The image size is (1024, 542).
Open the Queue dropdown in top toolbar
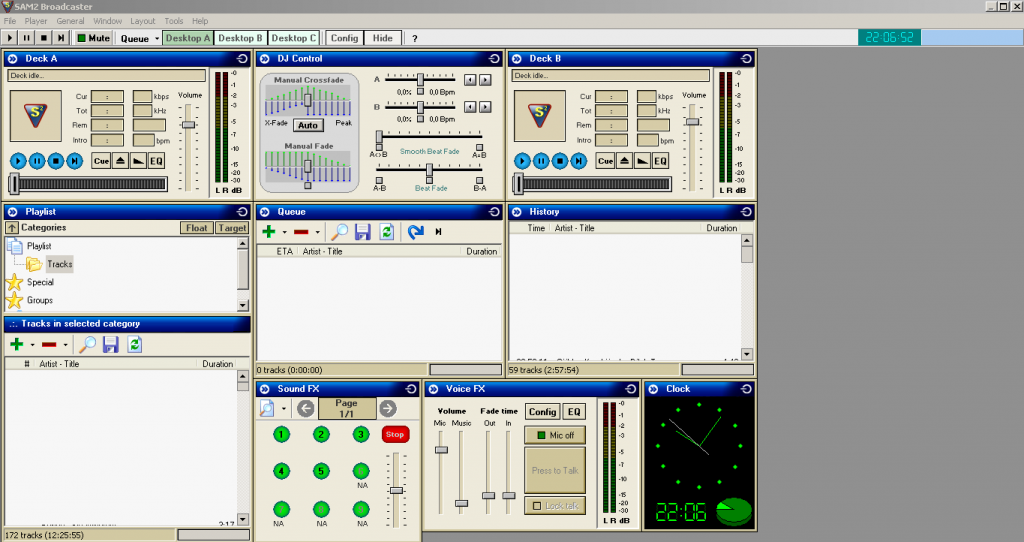pos(139,38)
